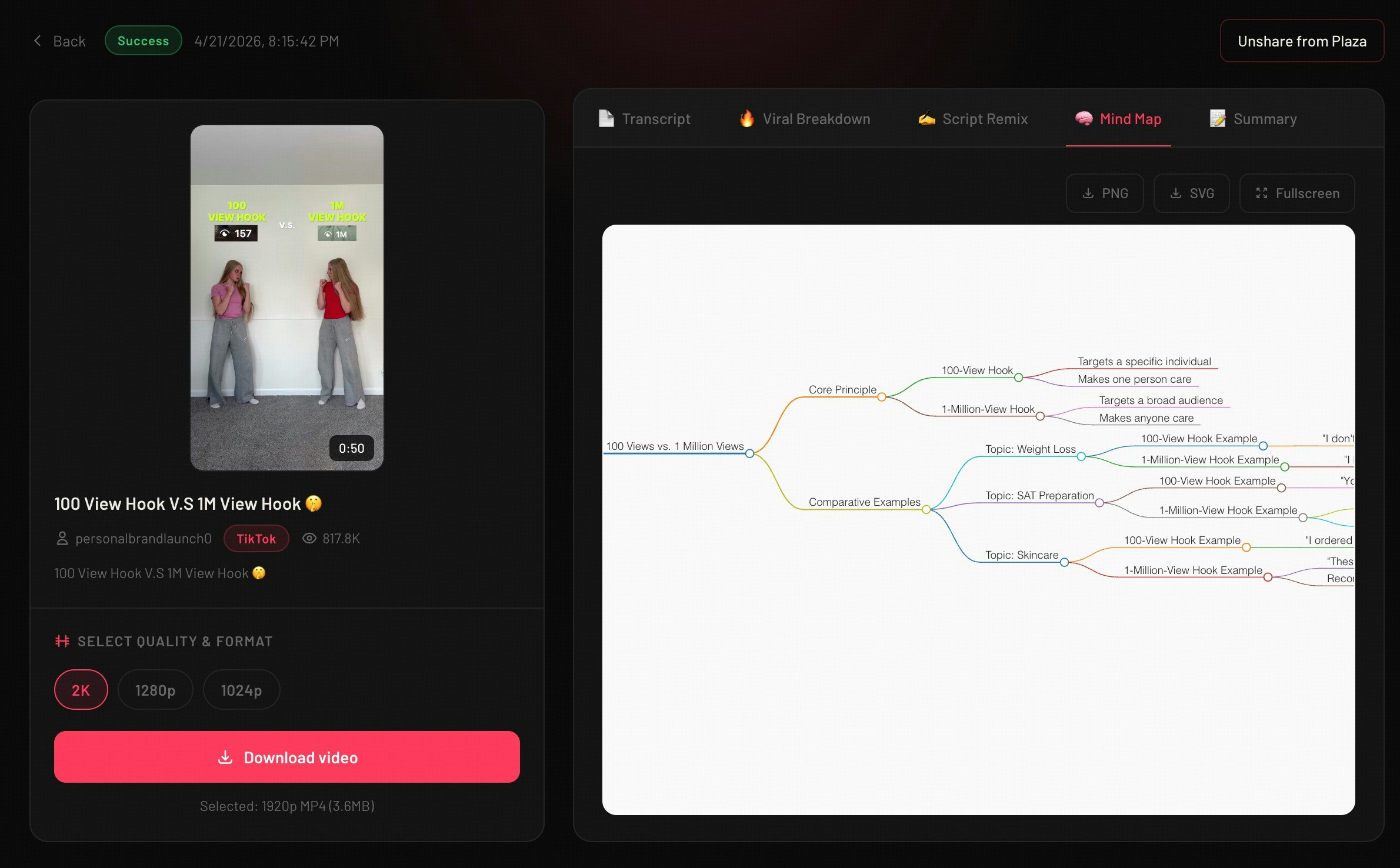Screen dimensions: 1400x868
Task: Collapse 1-Million-View Hook Example under Skincare
Action: pyautogui.click(x=1268, y=577)
